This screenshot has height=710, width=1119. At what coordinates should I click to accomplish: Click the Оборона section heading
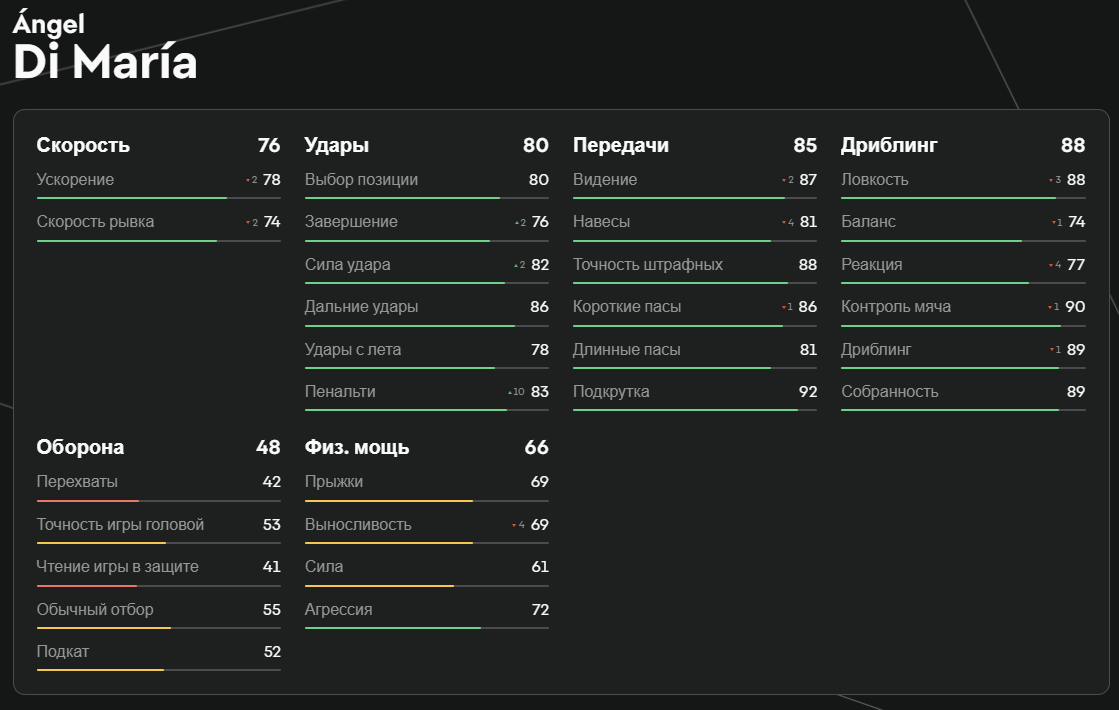coord(80,447)
